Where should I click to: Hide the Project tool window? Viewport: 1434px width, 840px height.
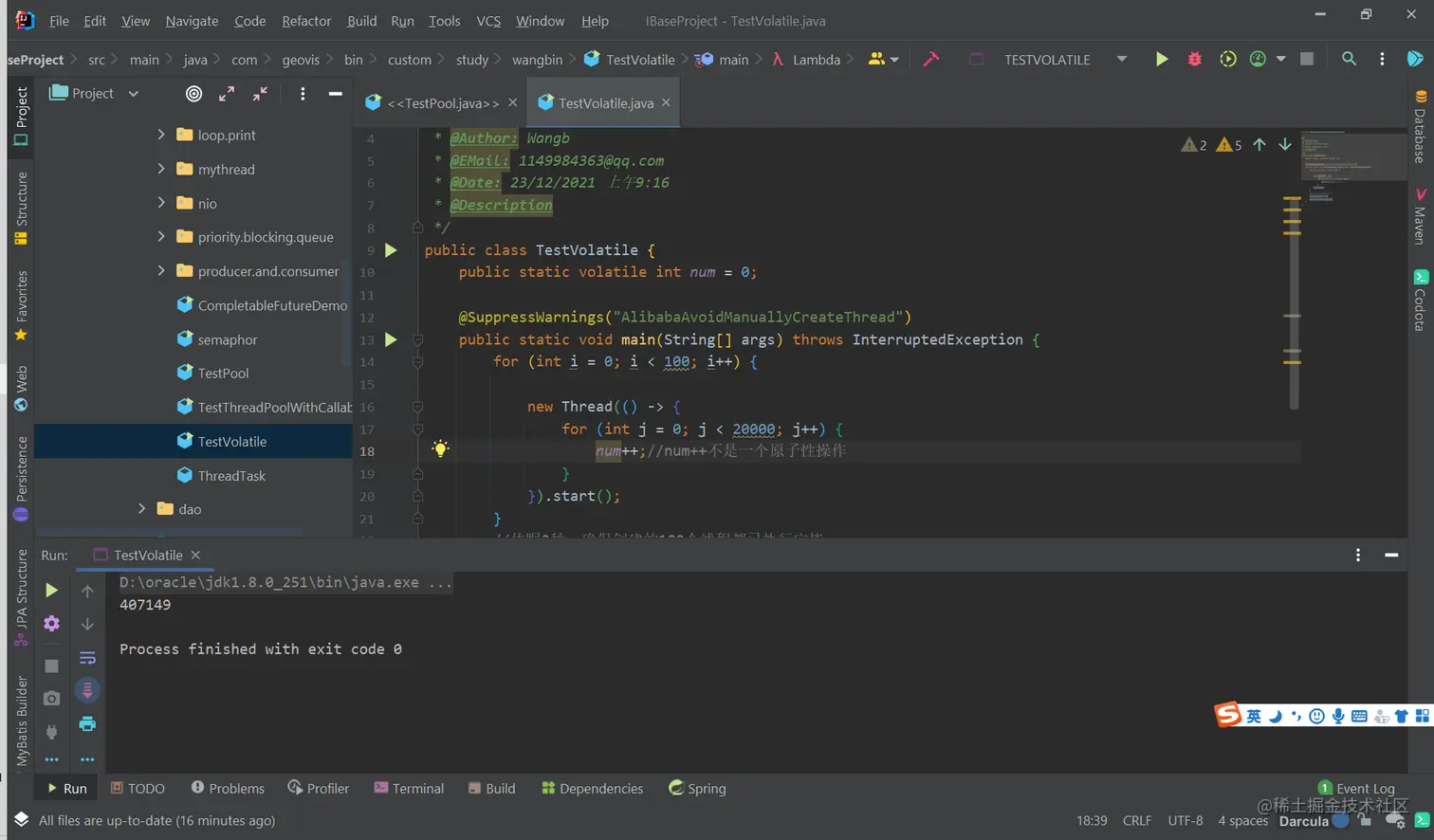(335, 93)
